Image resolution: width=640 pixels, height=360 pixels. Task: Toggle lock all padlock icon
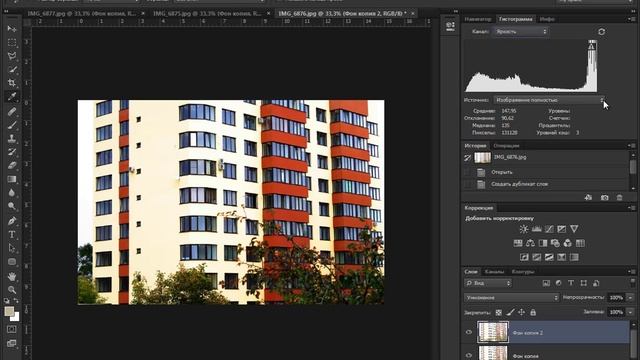[533, 313]
